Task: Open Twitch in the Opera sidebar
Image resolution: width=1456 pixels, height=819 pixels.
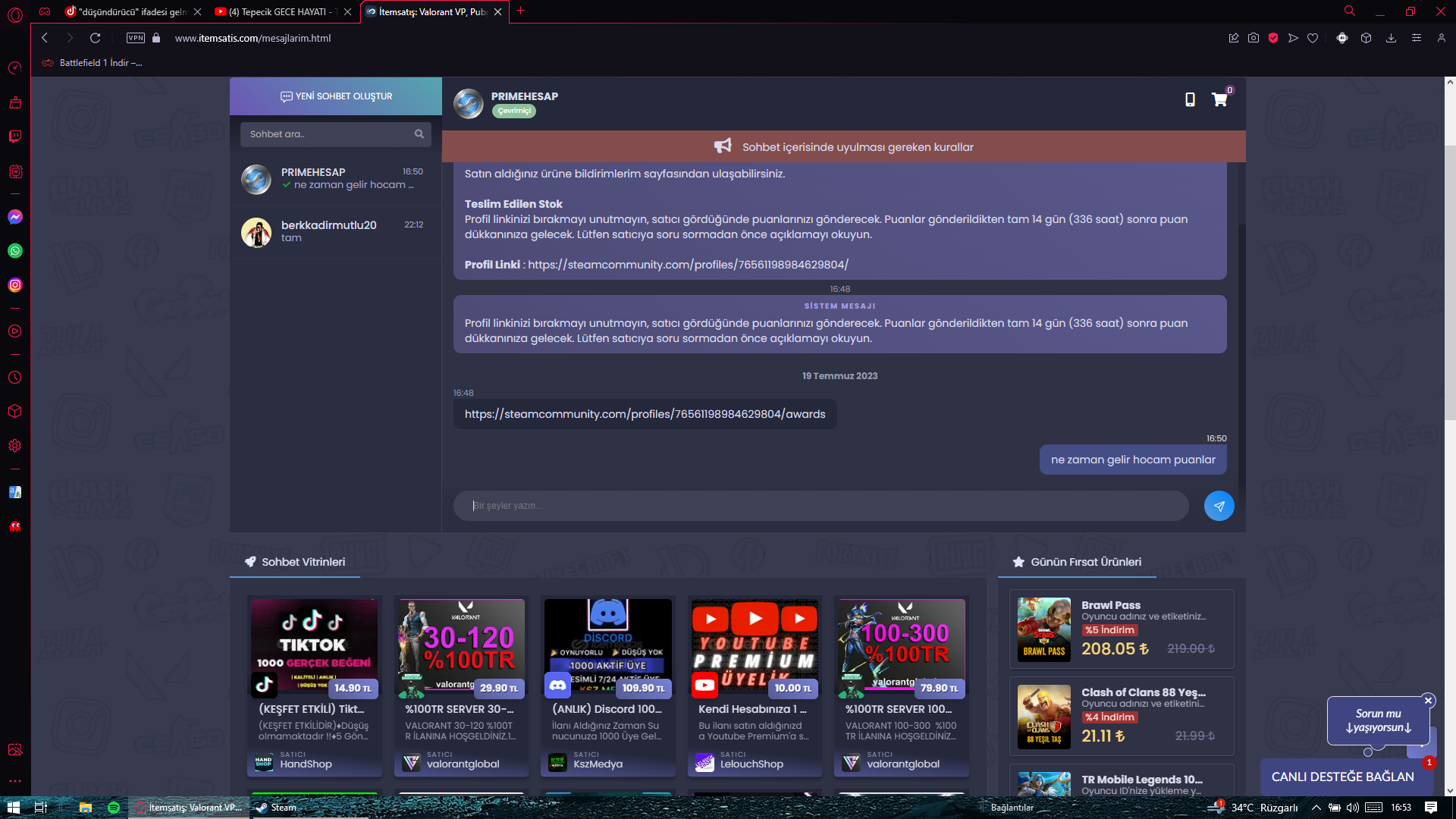Action: tap(15, 136)
